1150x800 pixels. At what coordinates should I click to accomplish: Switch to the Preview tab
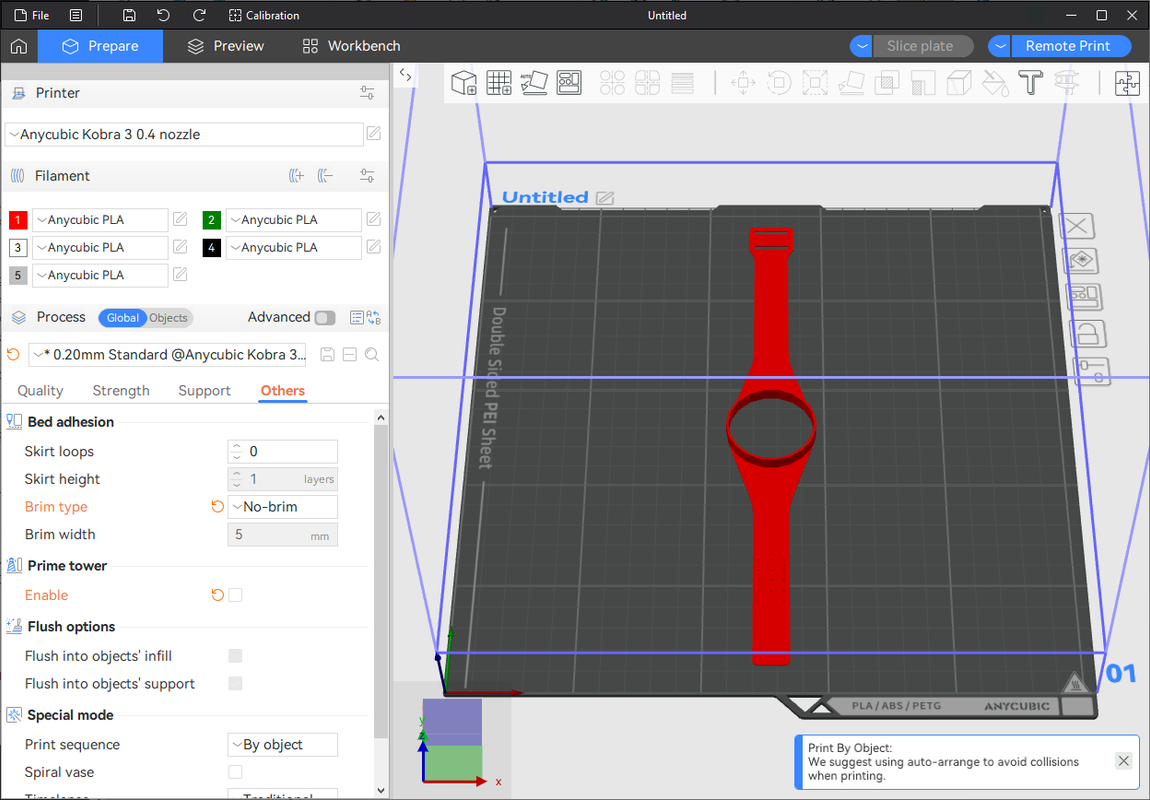pyautogui.click(x=226, y=46)
